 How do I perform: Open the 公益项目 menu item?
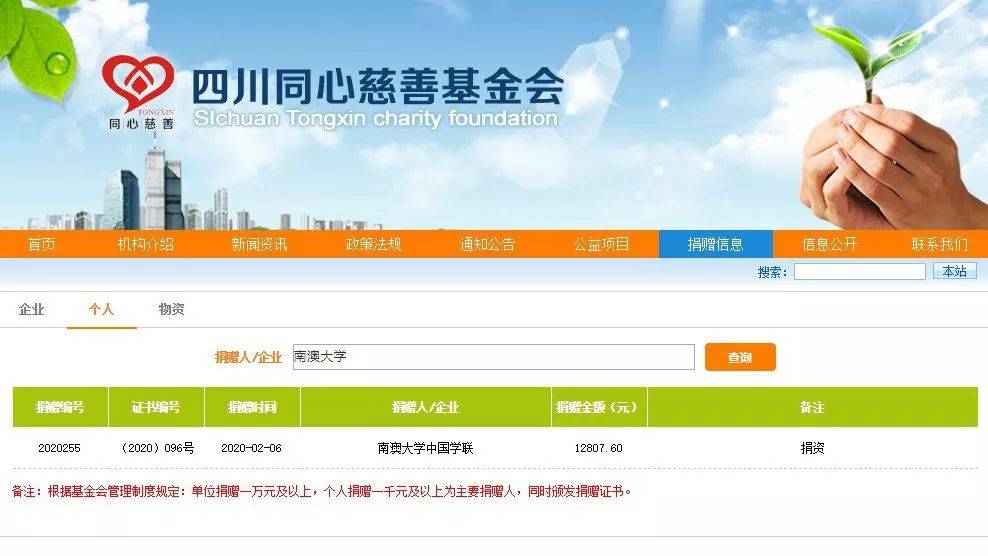pyautogui.click(x=601, y=244)
